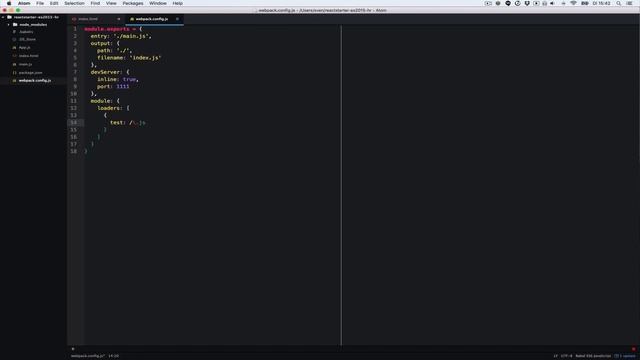This screenshot has height=360, width=640.
Task: Click the cursor position 14:20 in status bar
Action: click(x=113, y=356)
